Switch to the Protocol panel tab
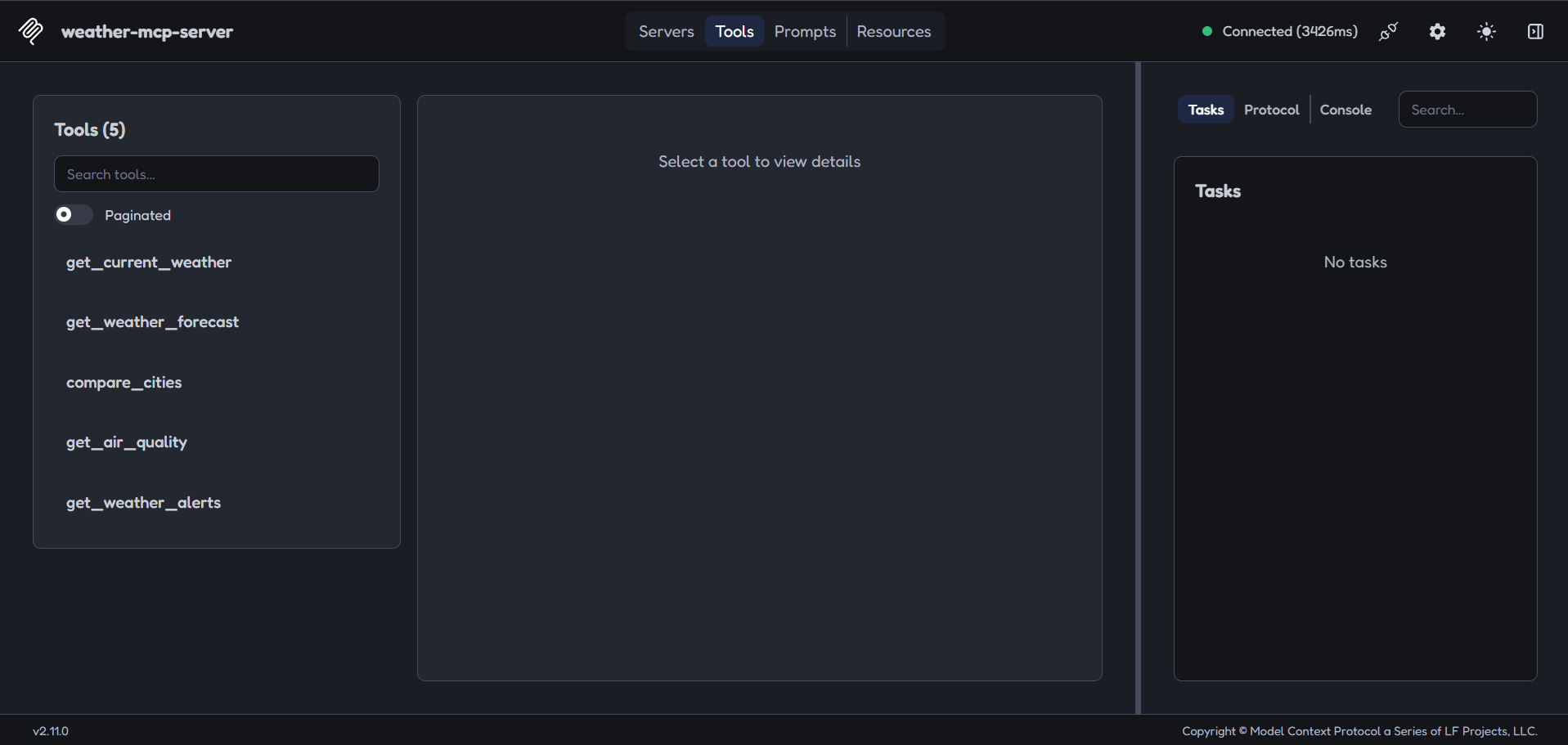1568x745 pixels. [x=1271, y=110]
